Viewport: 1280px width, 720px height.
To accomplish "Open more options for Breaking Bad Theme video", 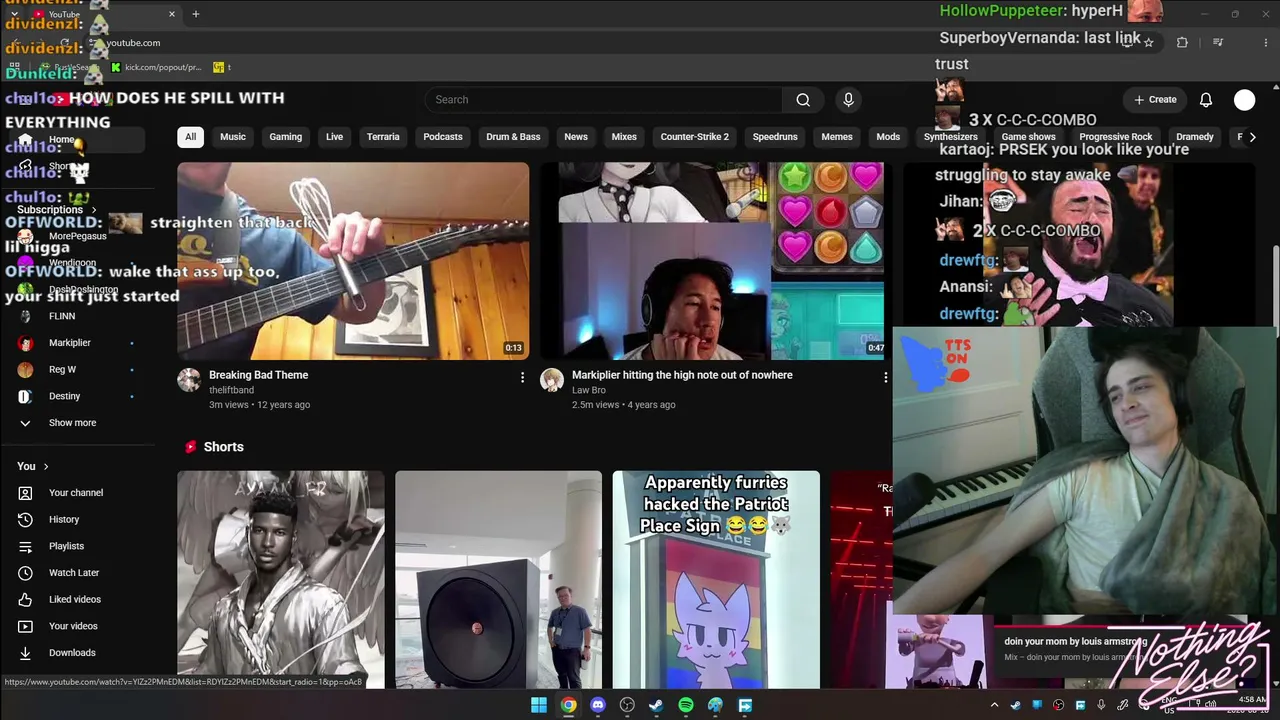I will point(522,377).
